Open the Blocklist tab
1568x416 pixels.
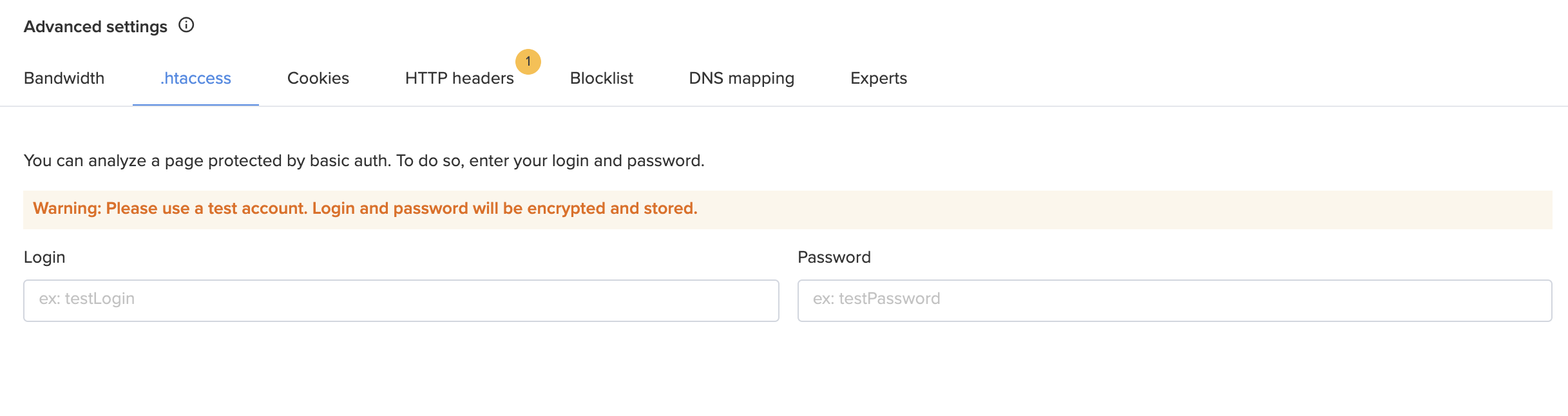tap(602, 78)
